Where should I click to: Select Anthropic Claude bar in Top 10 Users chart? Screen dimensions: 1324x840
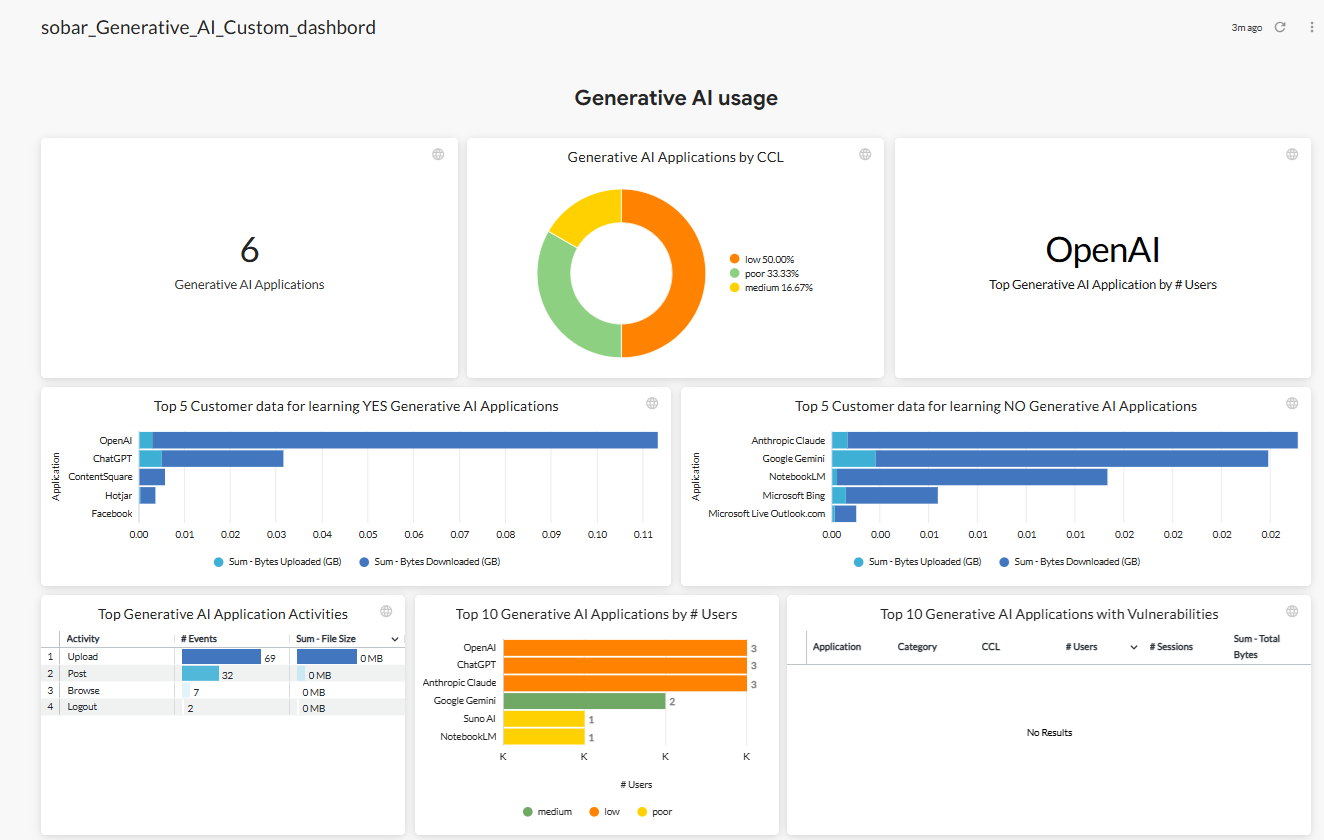tap(625, 683)
